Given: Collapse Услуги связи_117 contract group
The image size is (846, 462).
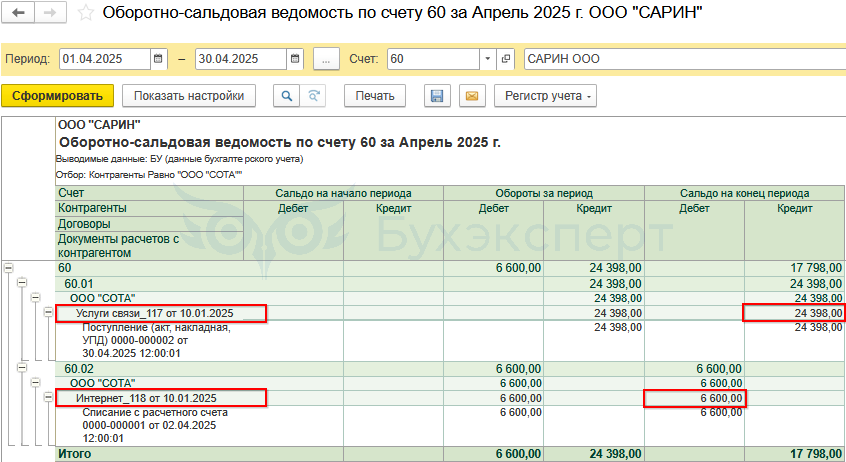Looking at the screenshot, I should 49,312.
